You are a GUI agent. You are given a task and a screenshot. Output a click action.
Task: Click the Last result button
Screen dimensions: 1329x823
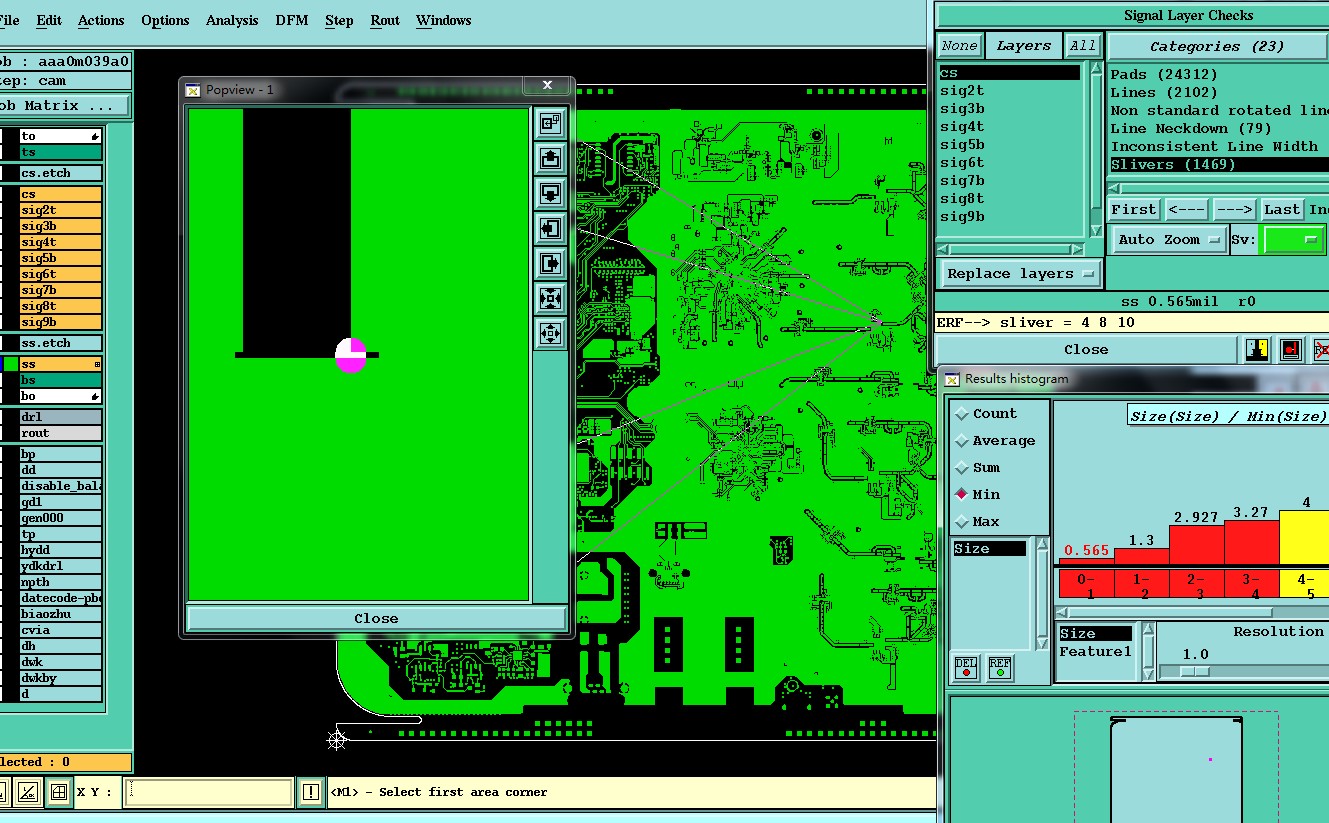[x=1281, y=210]
